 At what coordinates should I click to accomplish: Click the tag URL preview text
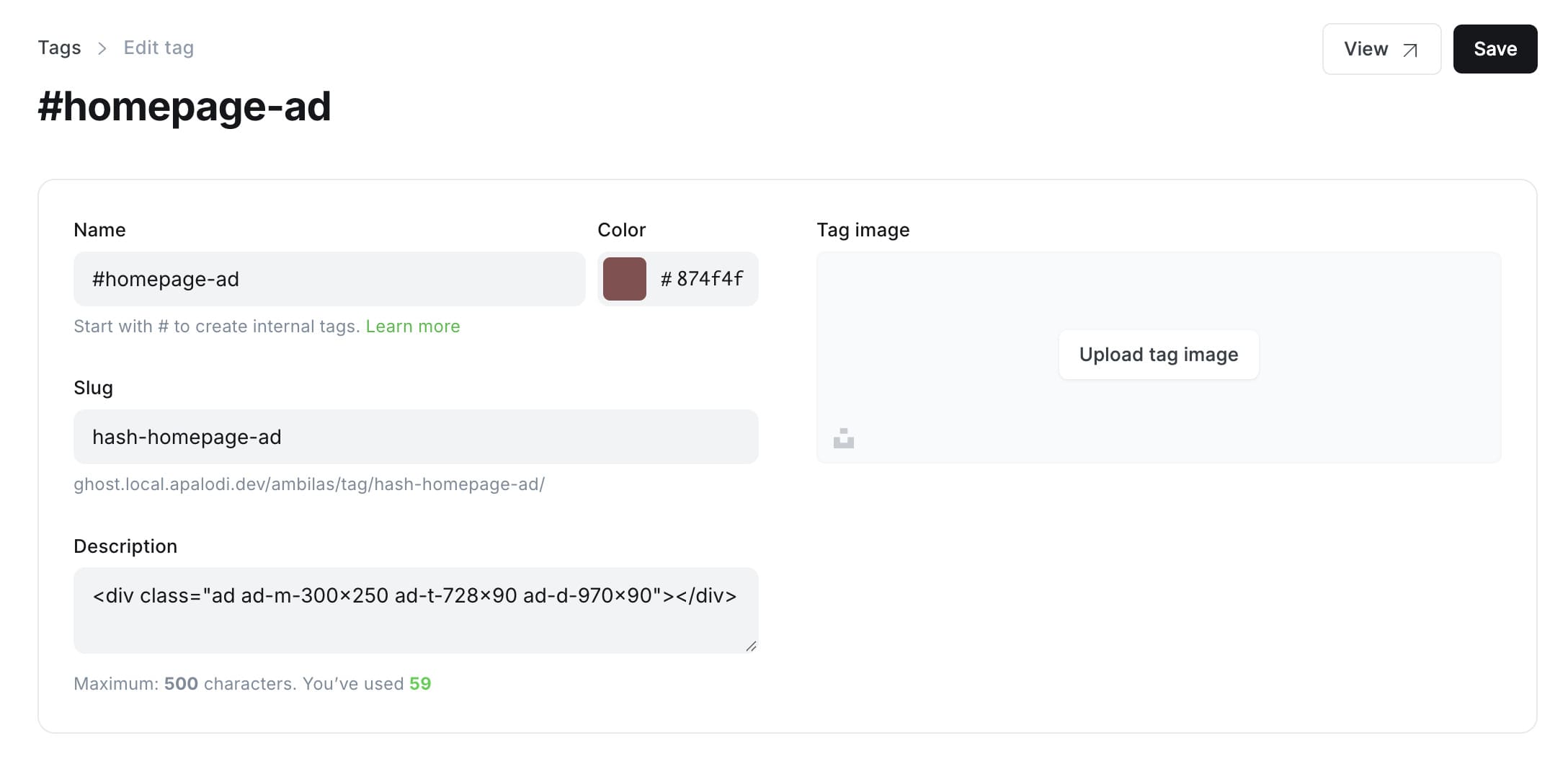click(x=309, y=484)
